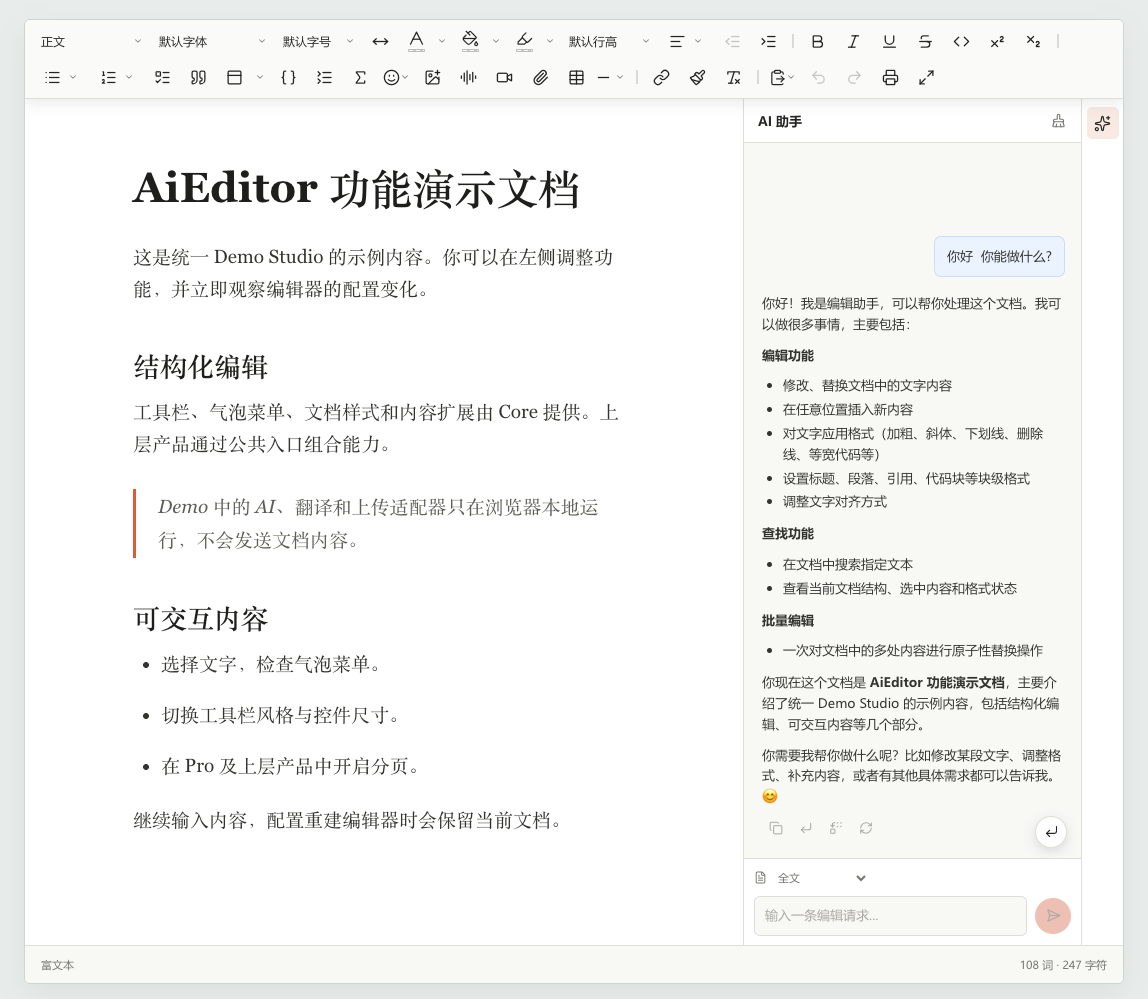Image resolution: width=1148 pixels, height=999 pixels.
Task: Activate the format painter brush
Action: click(x=697, y=78)
